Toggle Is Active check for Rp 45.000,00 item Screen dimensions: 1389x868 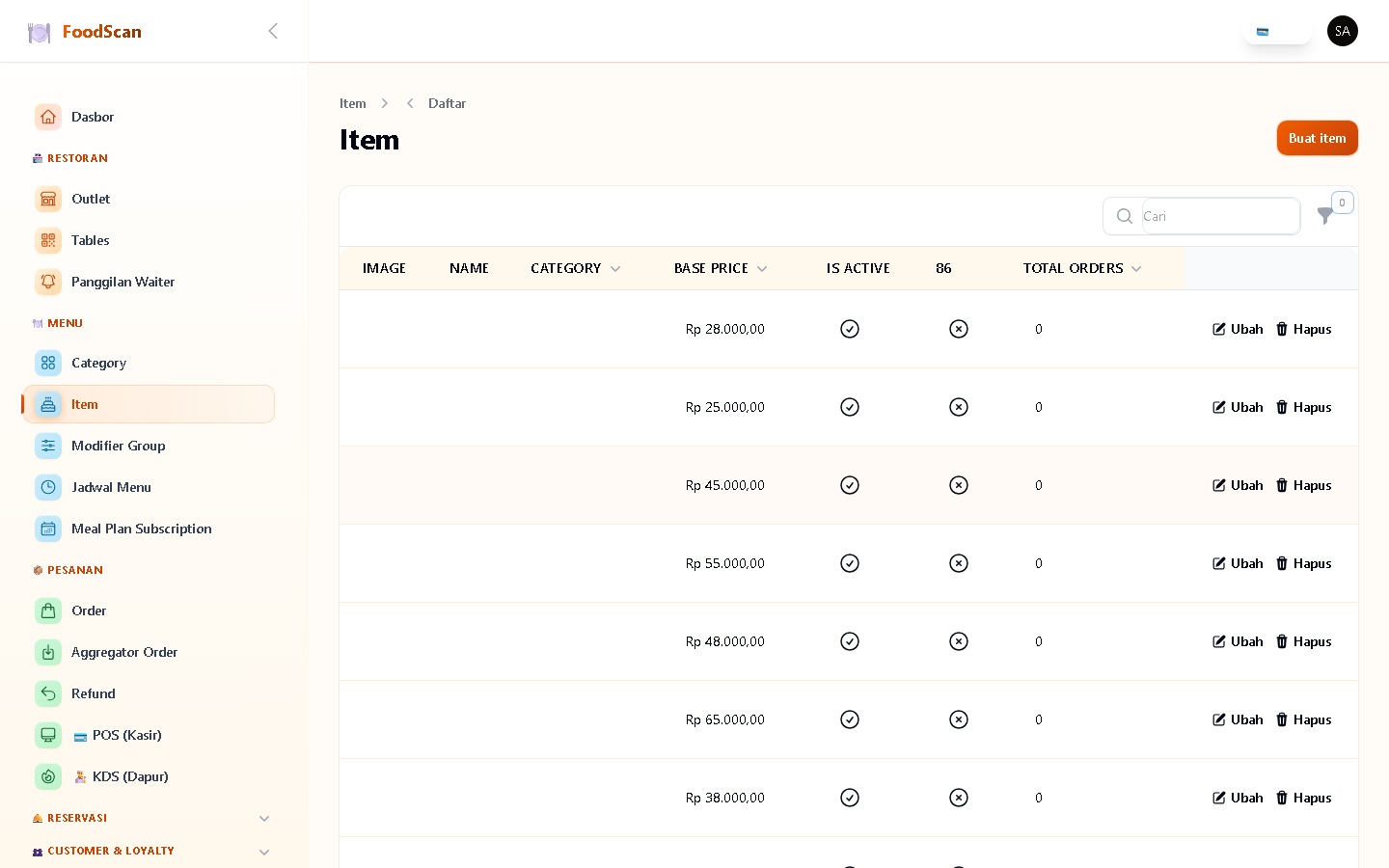[850, 485]
